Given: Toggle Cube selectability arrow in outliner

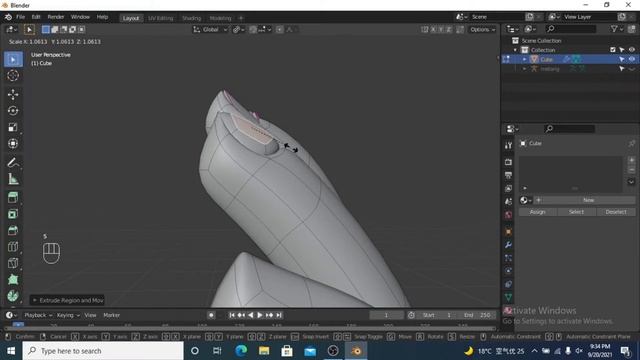Looking at the screenshot, I should [x=622, y=59].
